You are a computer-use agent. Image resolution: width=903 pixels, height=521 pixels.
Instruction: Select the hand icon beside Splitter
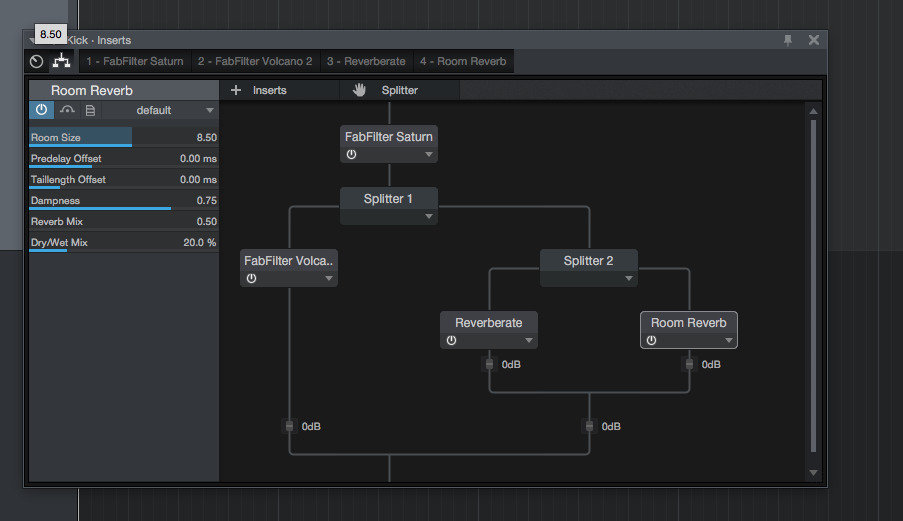360,90
